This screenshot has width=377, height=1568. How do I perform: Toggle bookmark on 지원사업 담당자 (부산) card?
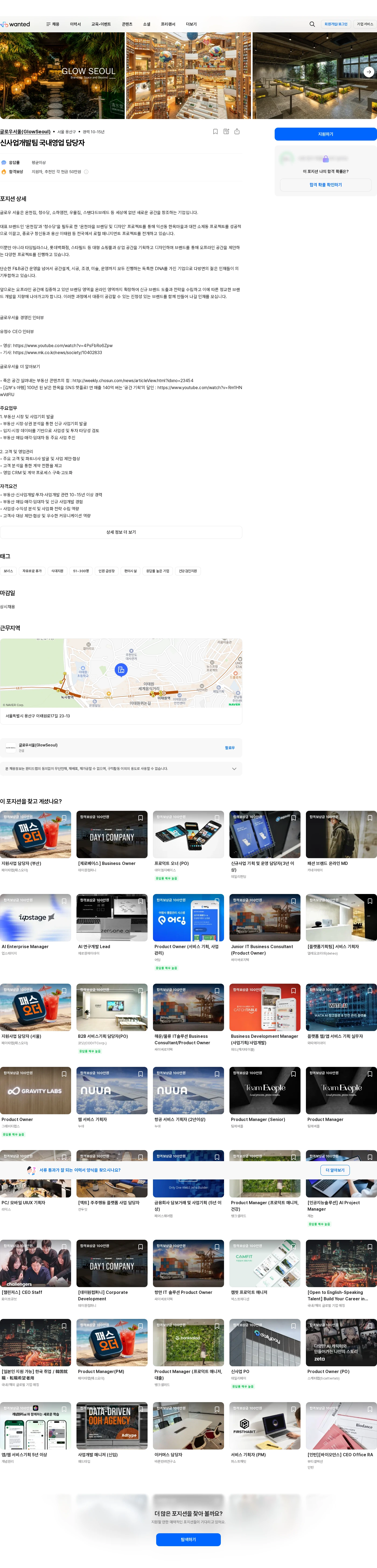tap(64, 818)
